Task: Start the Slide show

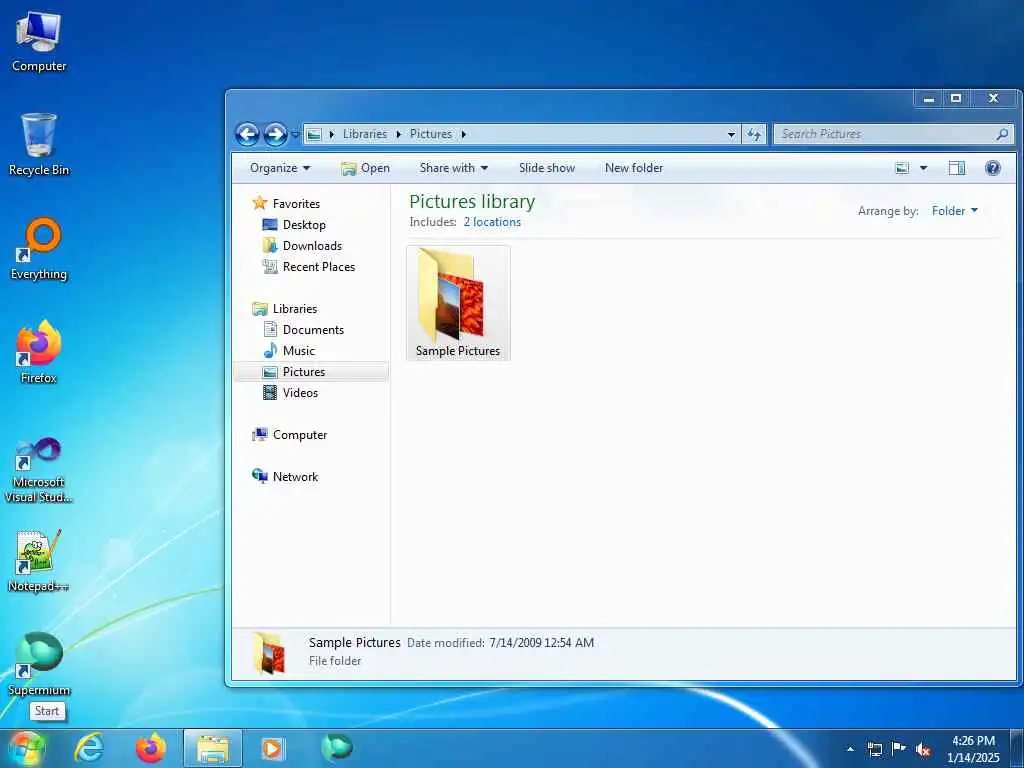Action: [x=547, y=168]
